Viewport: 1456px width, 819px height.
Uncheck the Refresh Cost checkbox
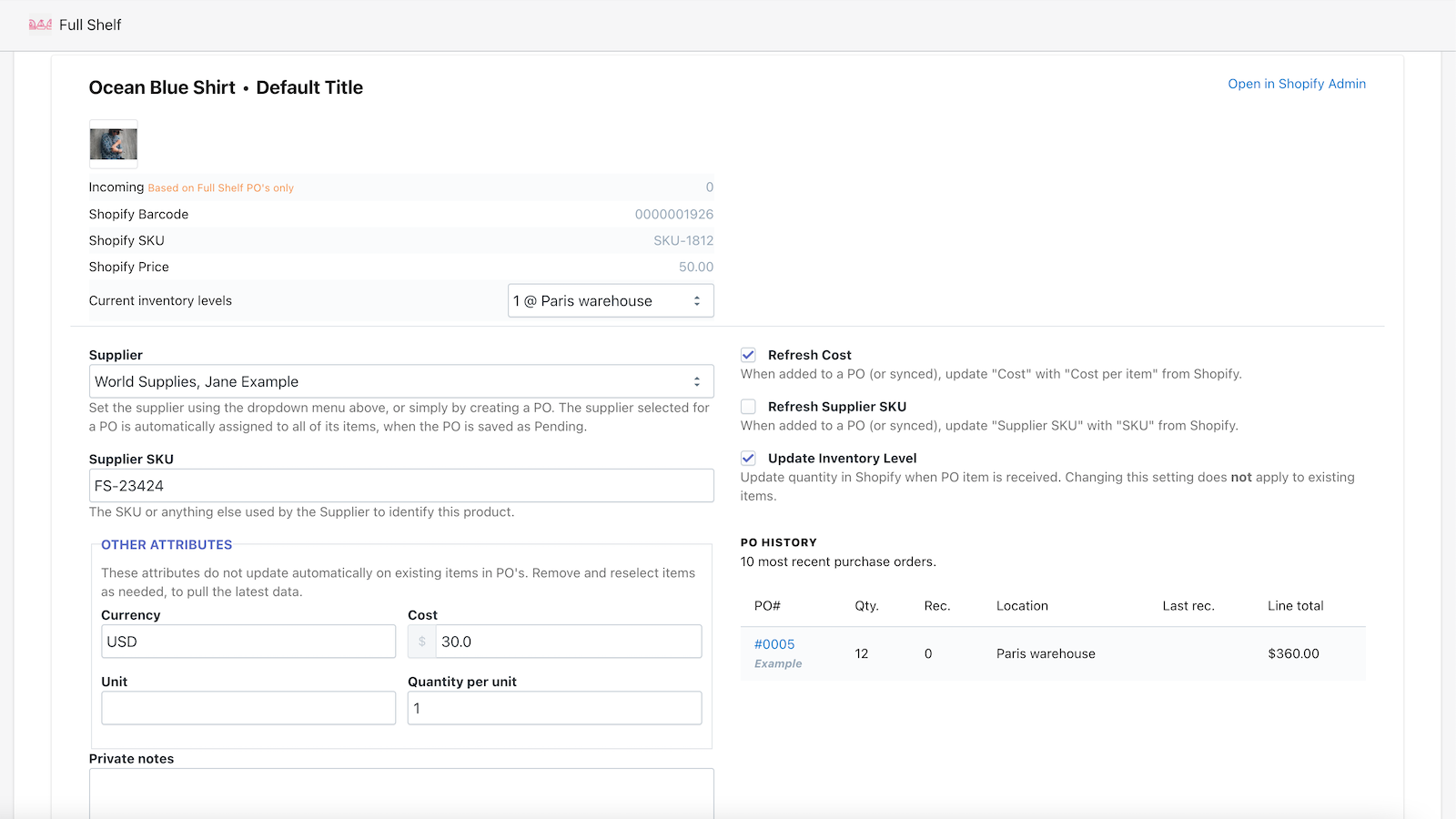(748, 355)
